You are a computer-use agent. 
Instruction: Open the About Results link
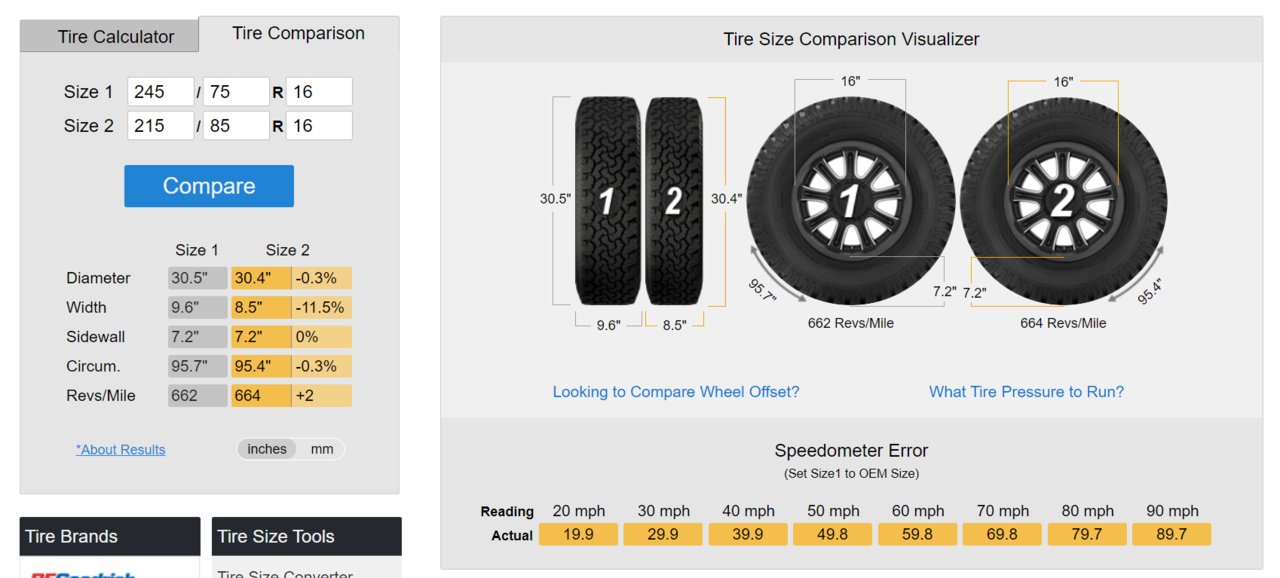click(121, 450)
